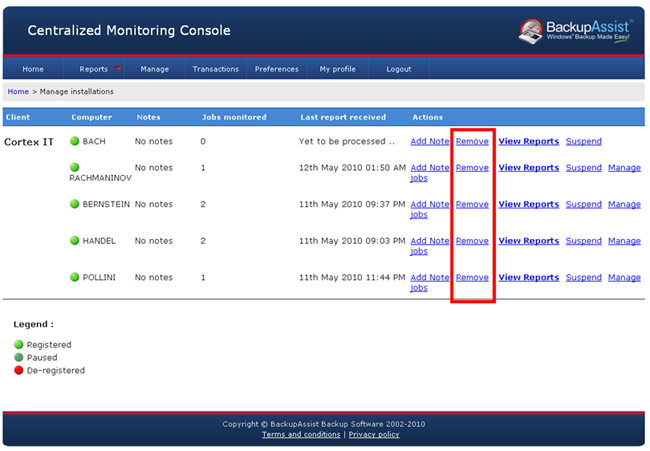Click the Registered legend green icon
The width and height of the screenshot is (650, 451).
[19, 344]
